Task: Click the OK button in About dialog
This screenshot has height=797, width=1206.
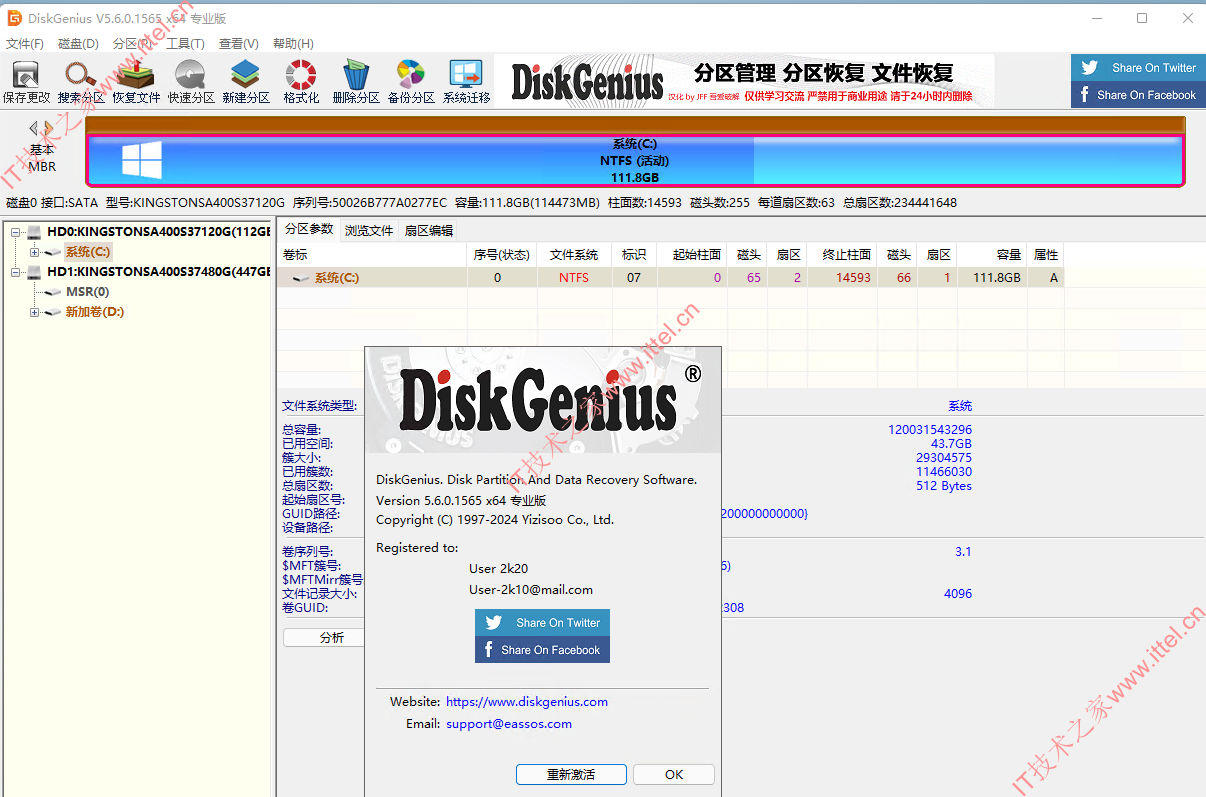Action: click(x=674, y=774)
